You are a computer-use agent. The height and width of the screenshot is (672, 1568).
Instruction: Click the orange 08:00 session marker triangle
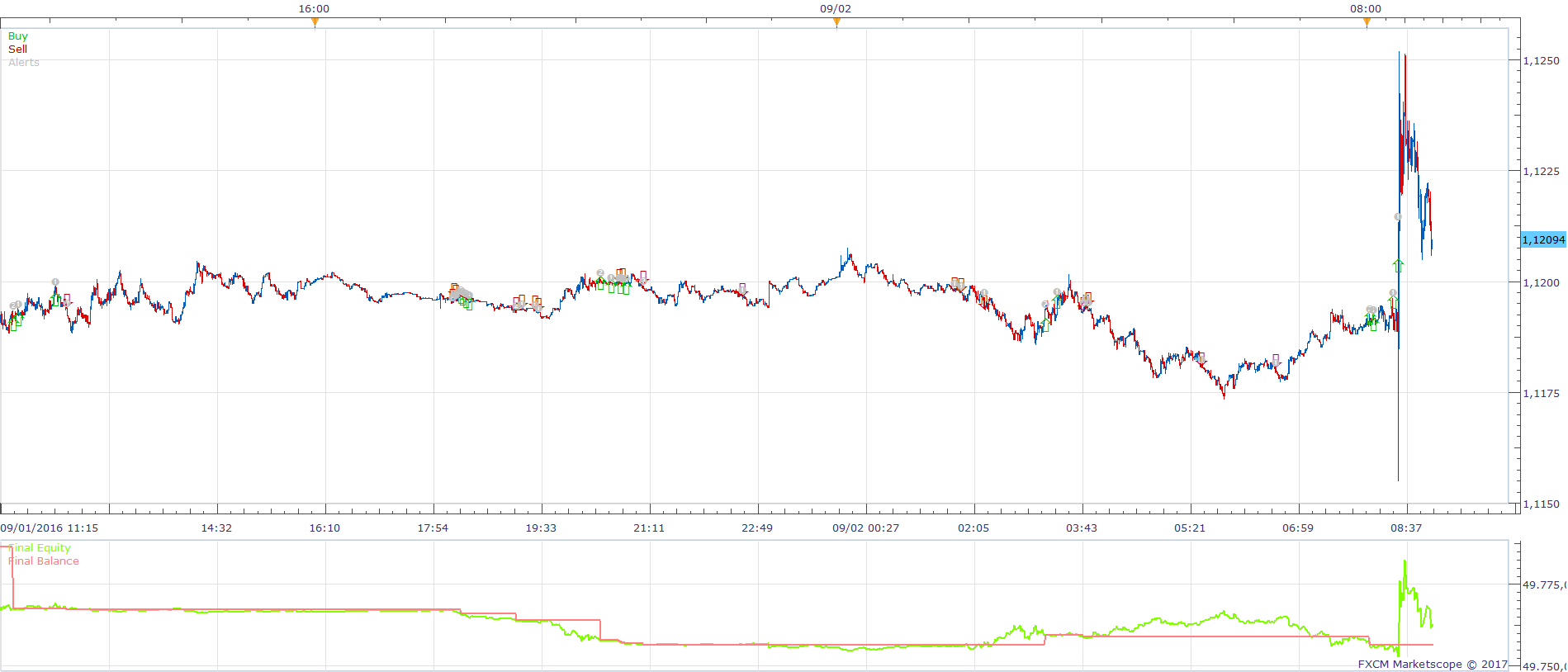click(1367, 22)
